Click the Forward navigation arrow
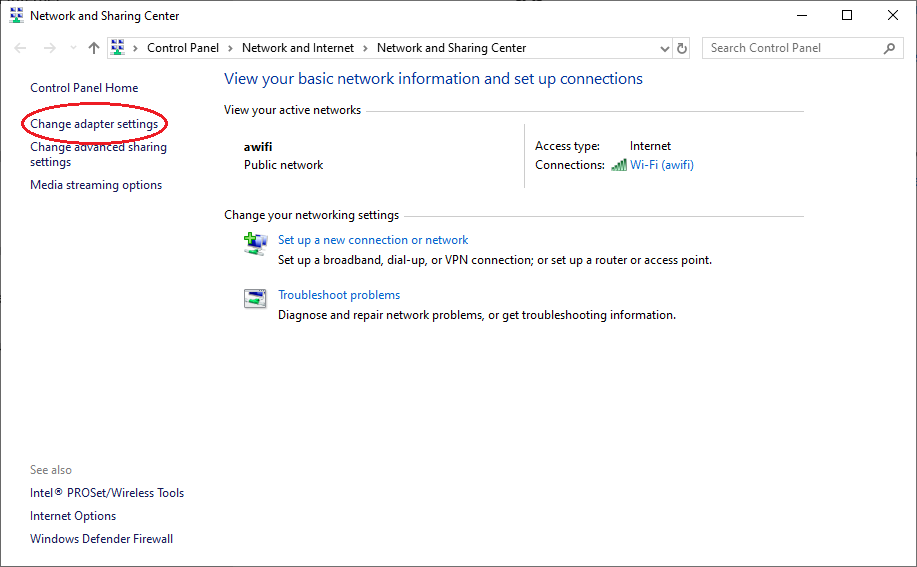917x567 pixels. (49, 48)
